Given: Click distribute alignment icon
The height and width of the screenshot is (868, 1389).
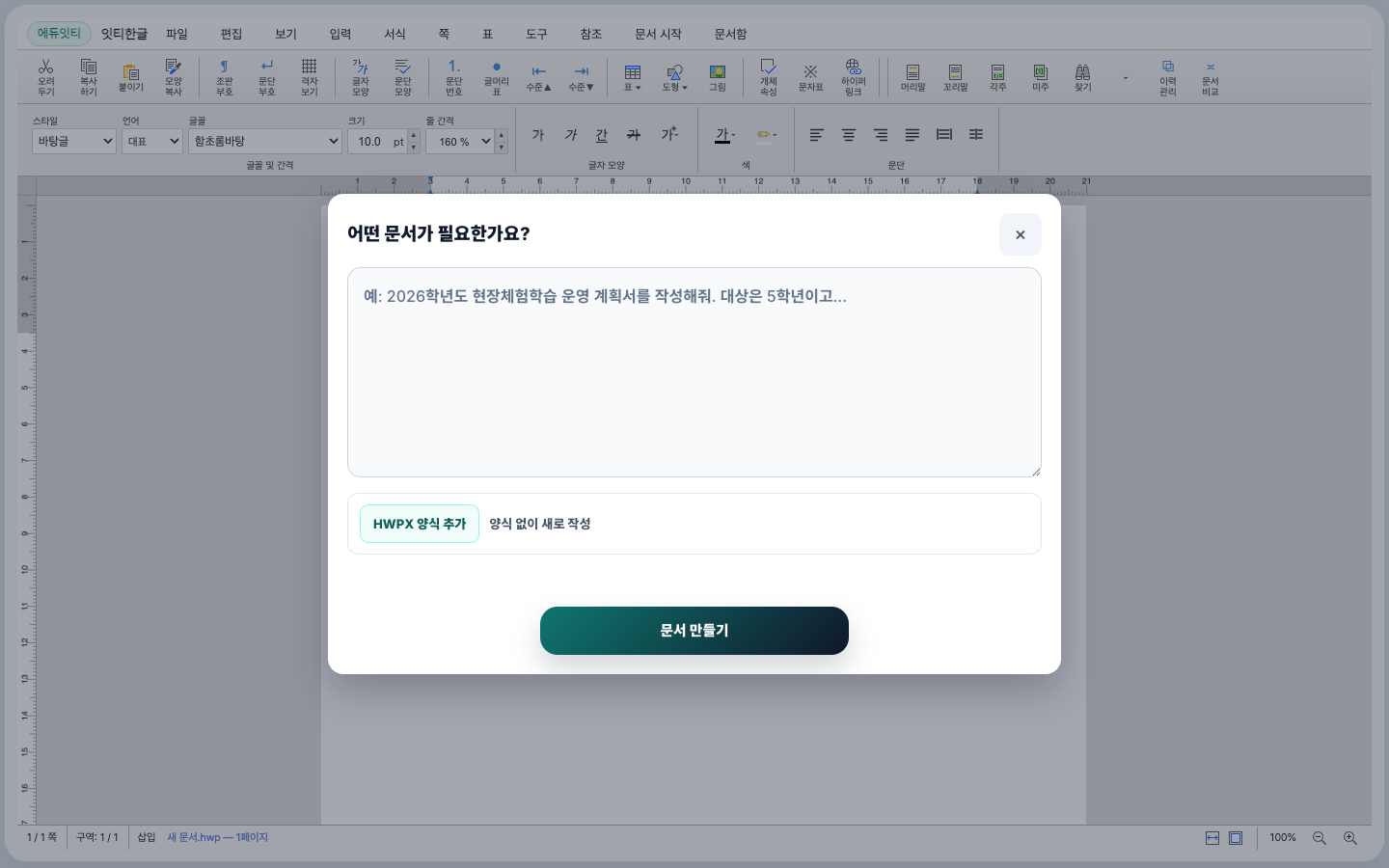Looking at the screenshot, I should point(944,135).
